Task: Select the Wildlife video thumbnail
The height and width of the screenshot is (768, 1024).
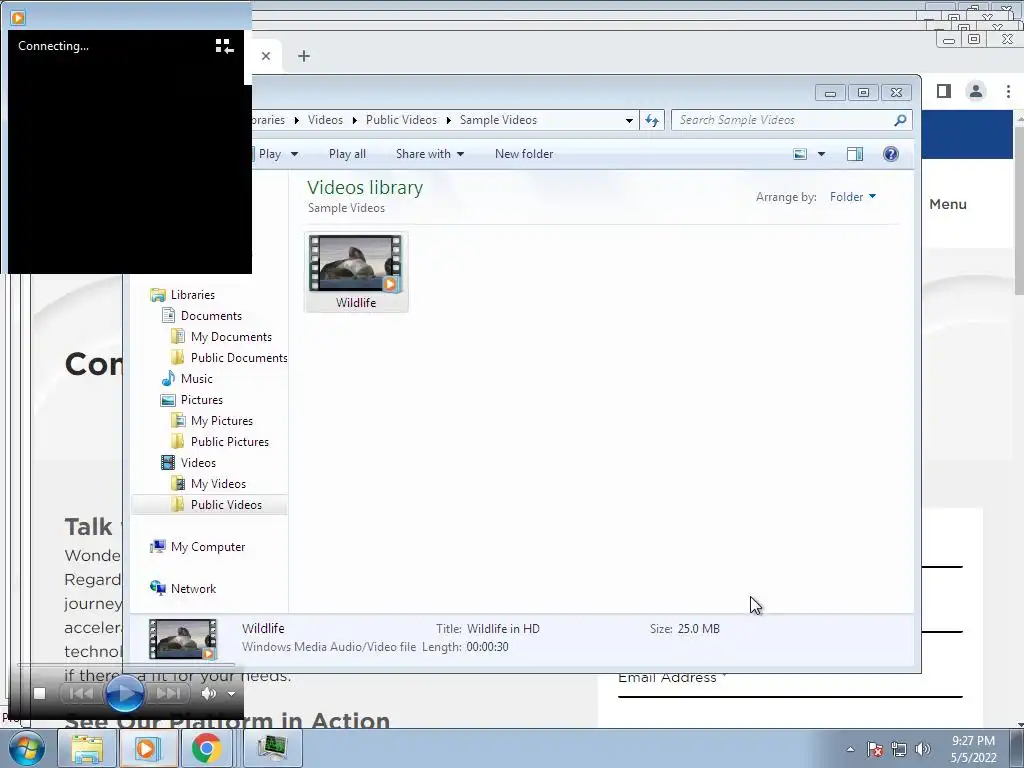Action: [x=356, y=272]
